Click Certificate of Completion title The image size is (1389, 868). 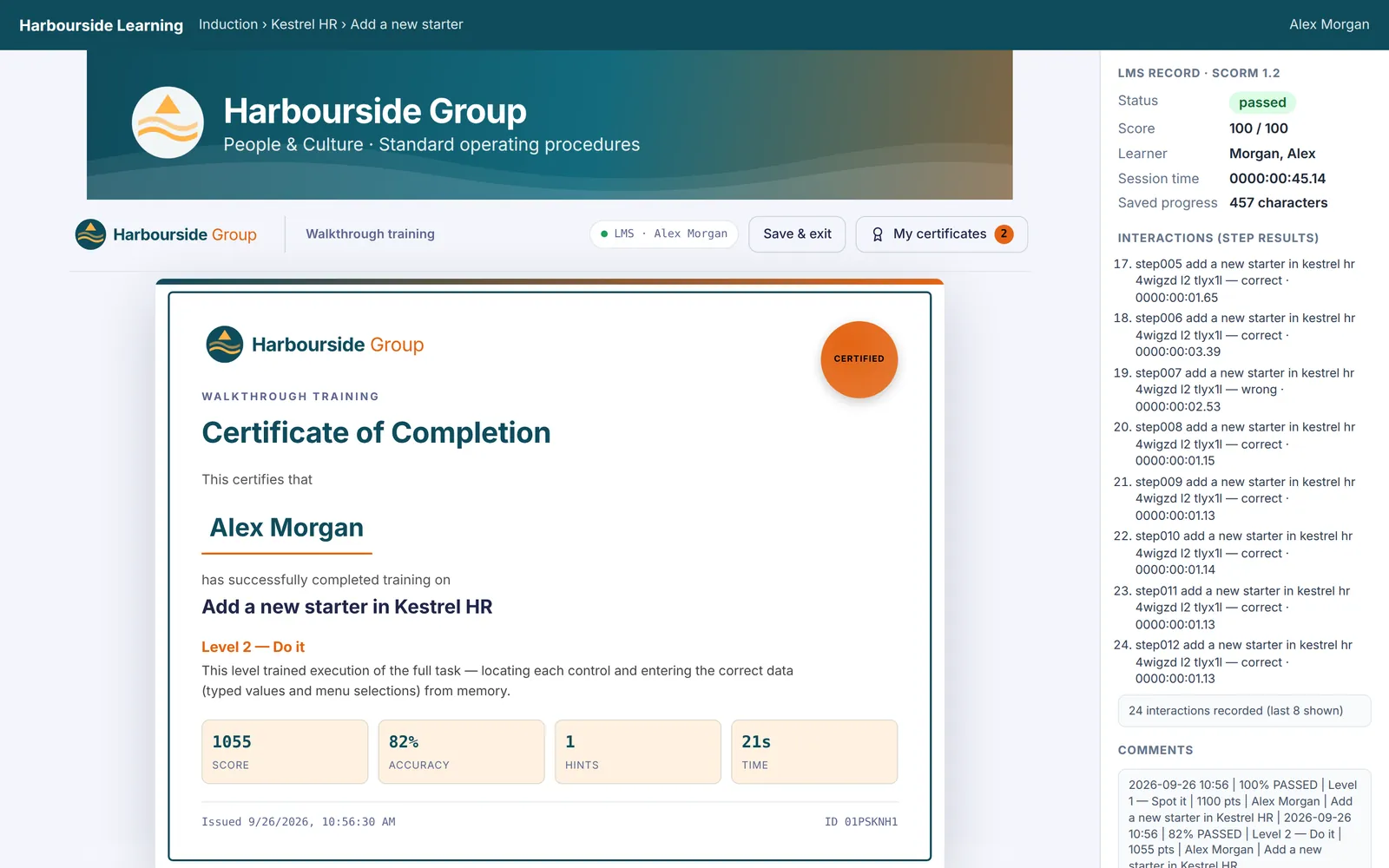376,432
